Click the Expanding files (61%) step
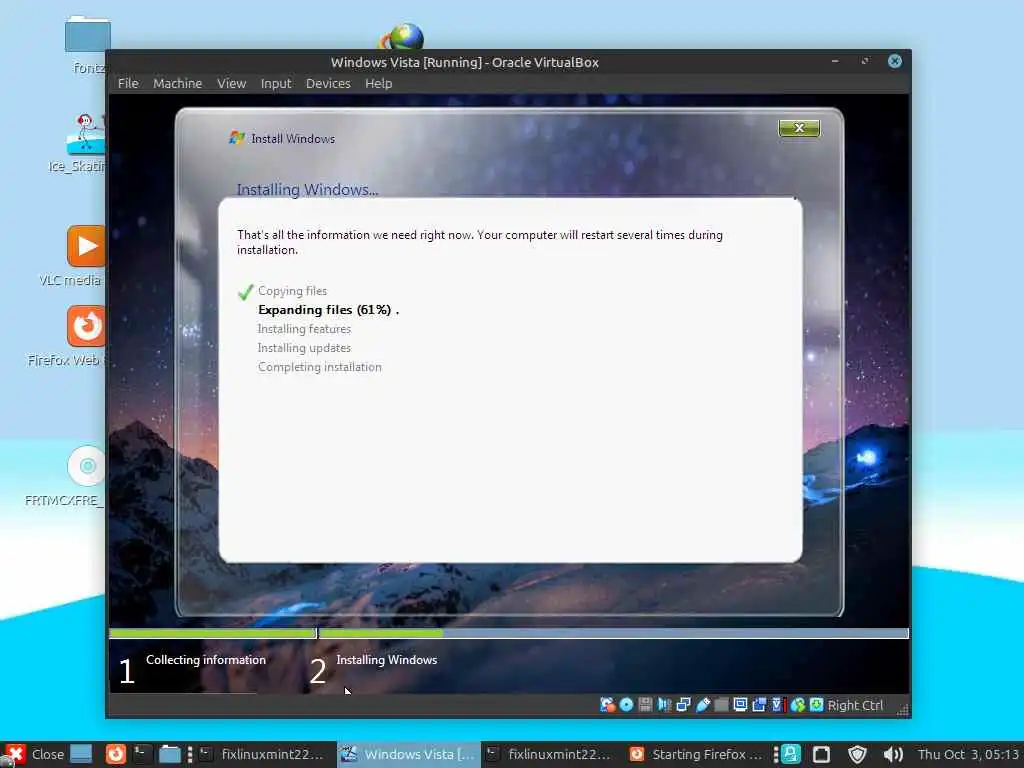The width and height of the screenshot is (1024, 768). point(328,310)
